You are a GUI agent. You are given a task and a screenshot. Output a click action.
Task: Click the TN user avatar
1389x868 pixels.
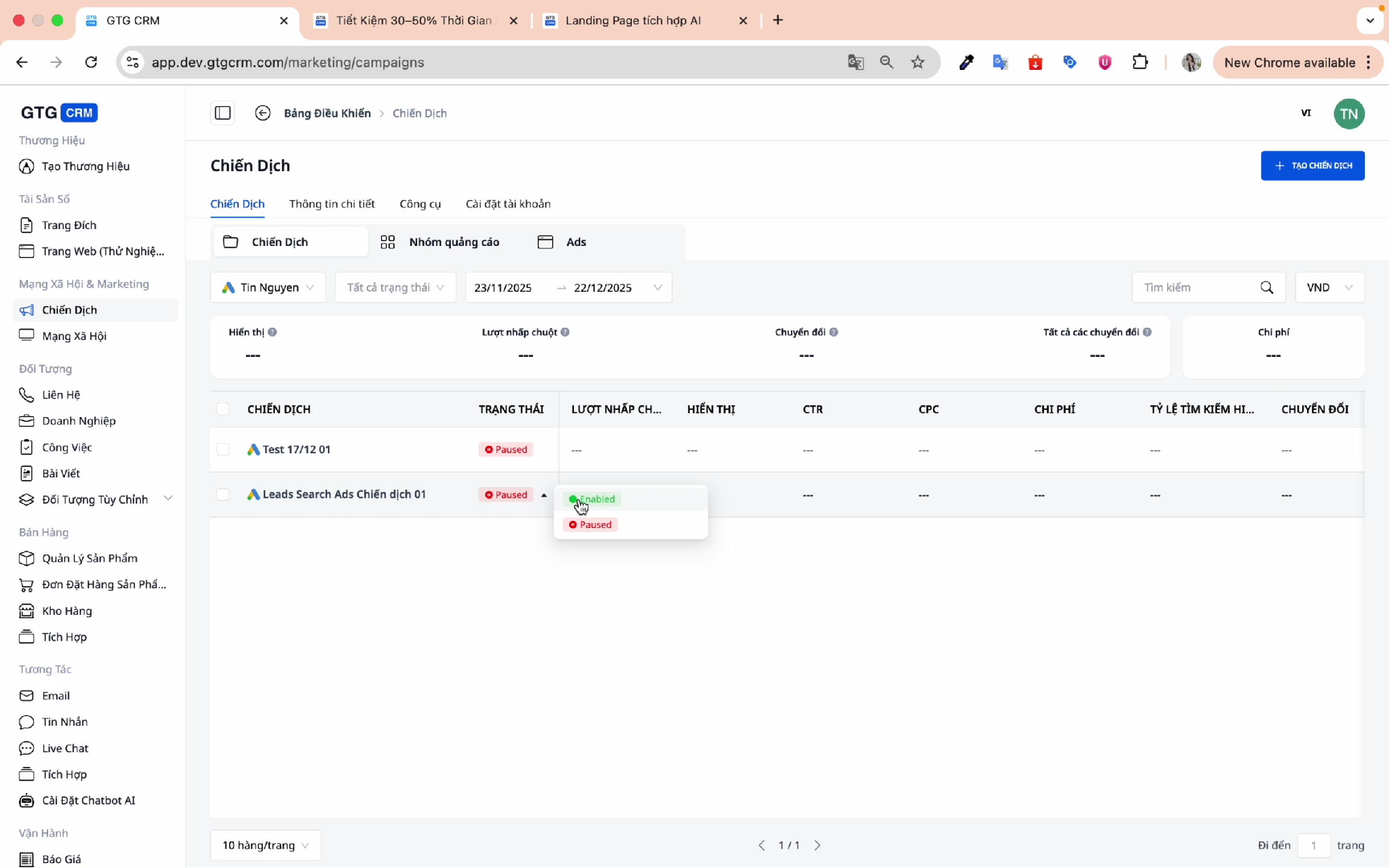1349,113
